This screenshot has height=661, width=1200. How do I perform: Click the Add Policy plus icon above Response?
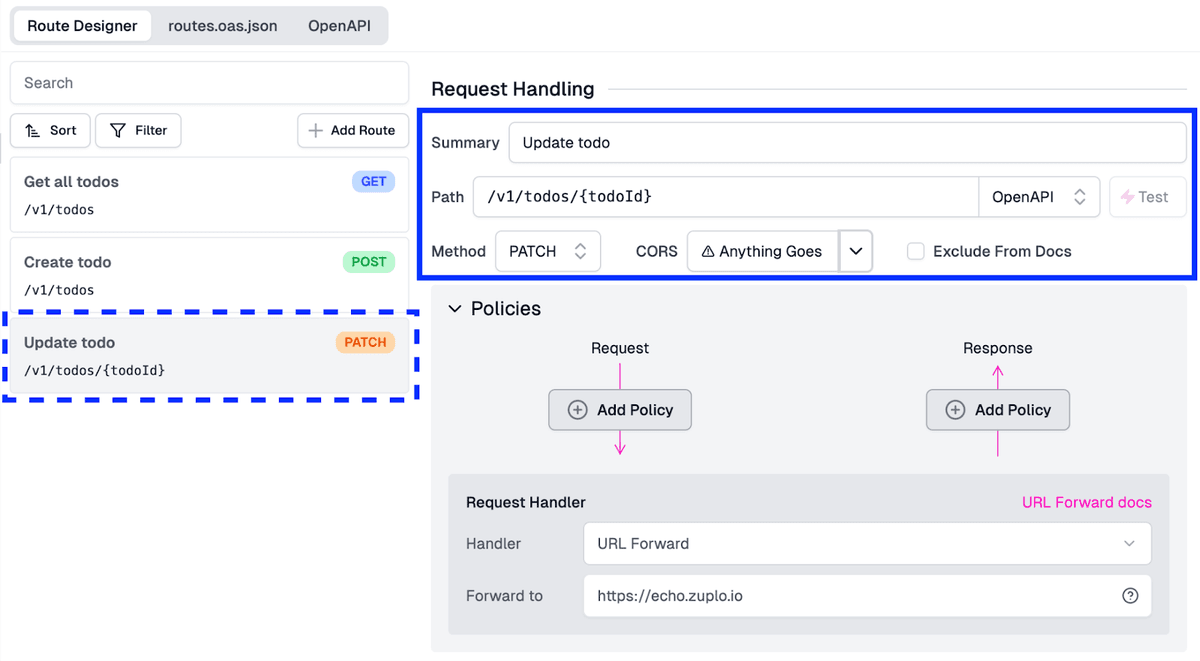954,409
